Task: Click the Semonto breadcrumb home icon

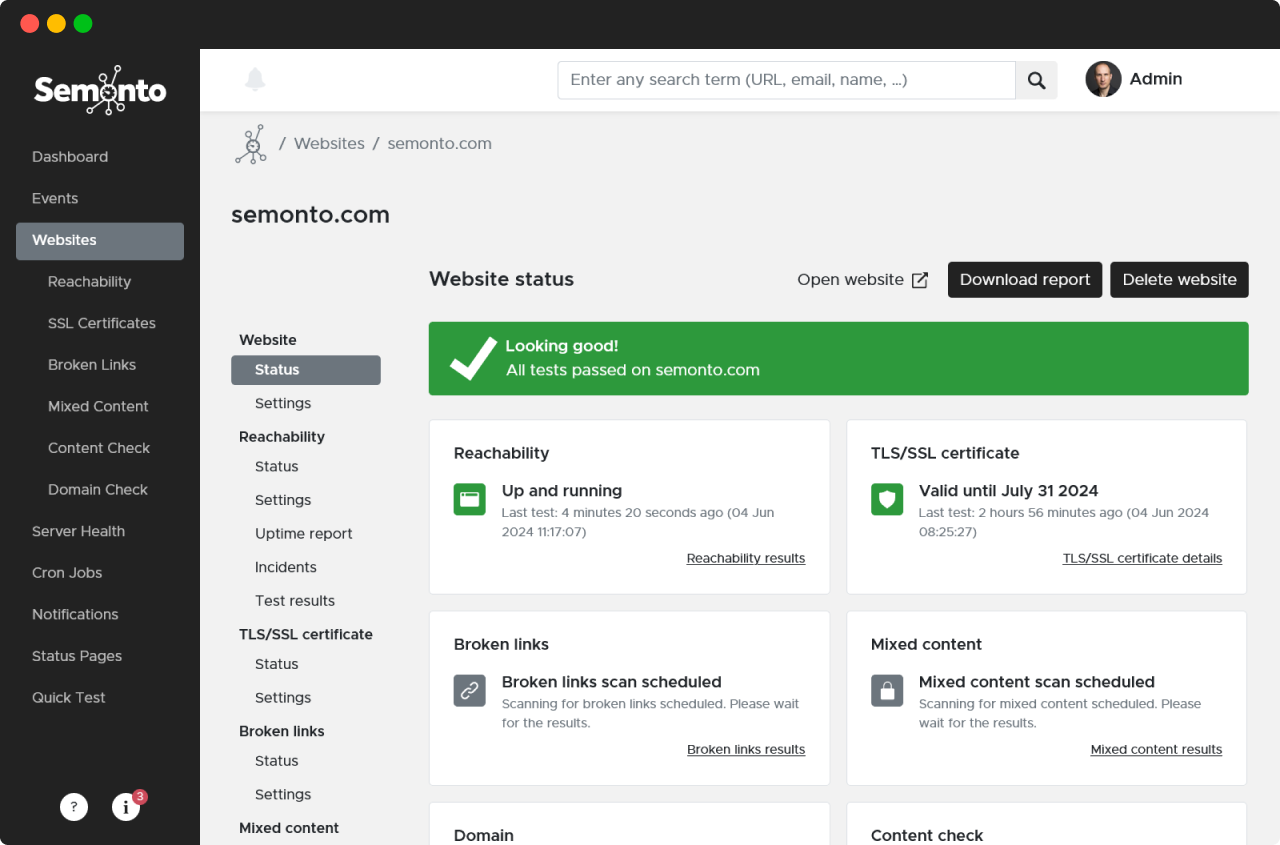Action: pos(250,144)
